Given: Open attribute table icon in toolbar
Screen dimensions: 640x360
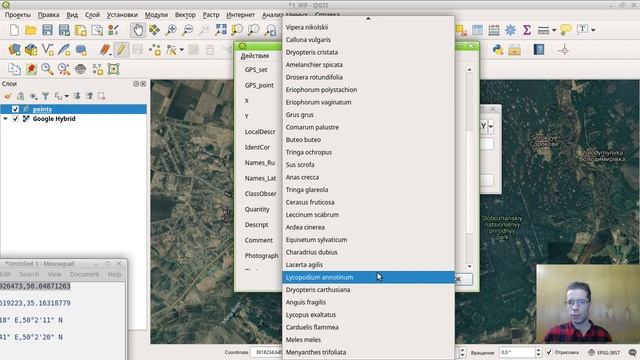Looking at the screenshot, I should (x=477, y=30).
